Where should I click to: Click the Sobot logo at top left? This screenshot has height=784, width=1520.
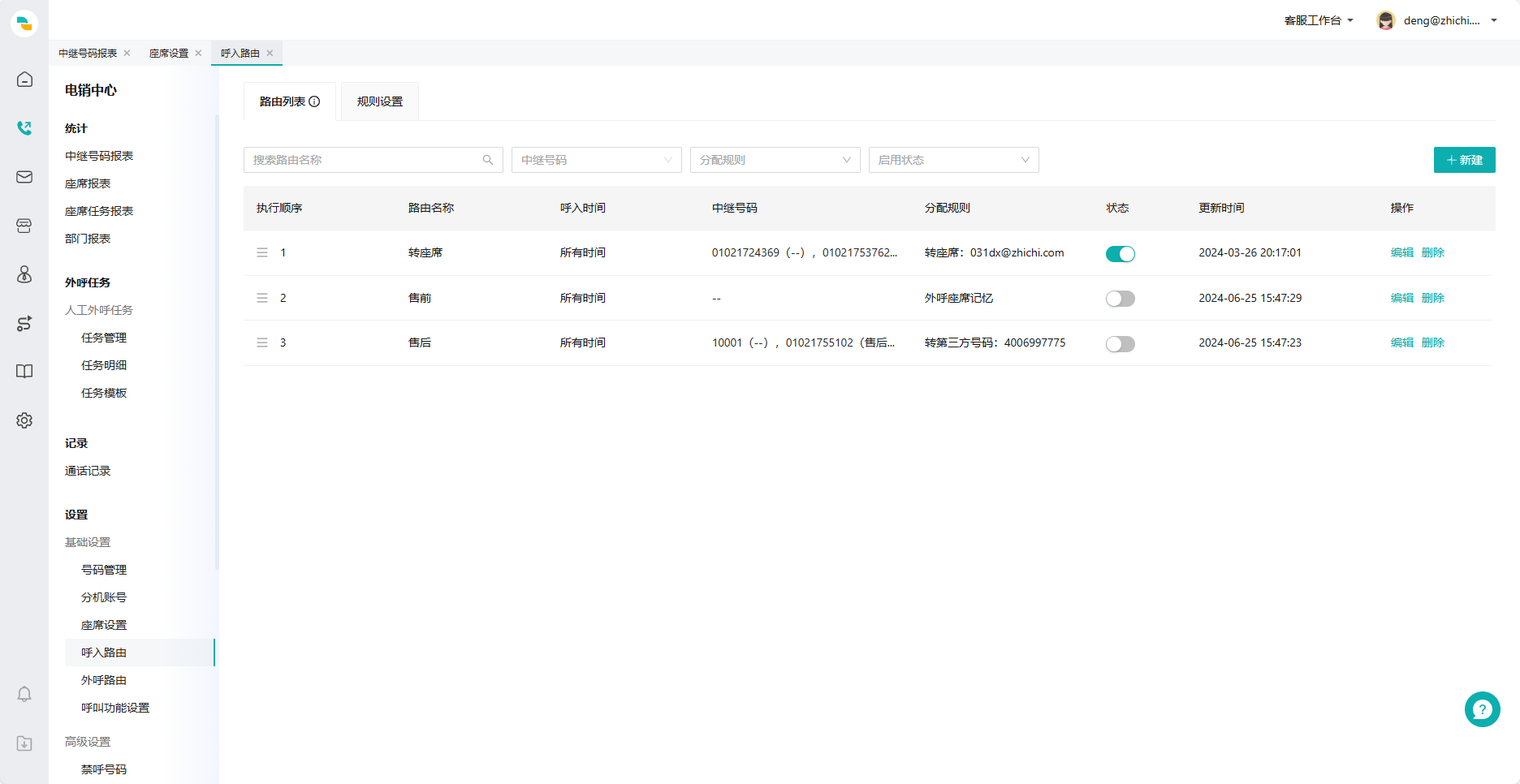24,24
